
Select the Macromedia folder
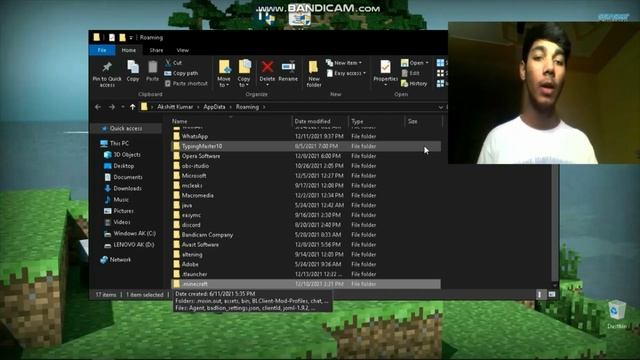click(x=306, y=196)
